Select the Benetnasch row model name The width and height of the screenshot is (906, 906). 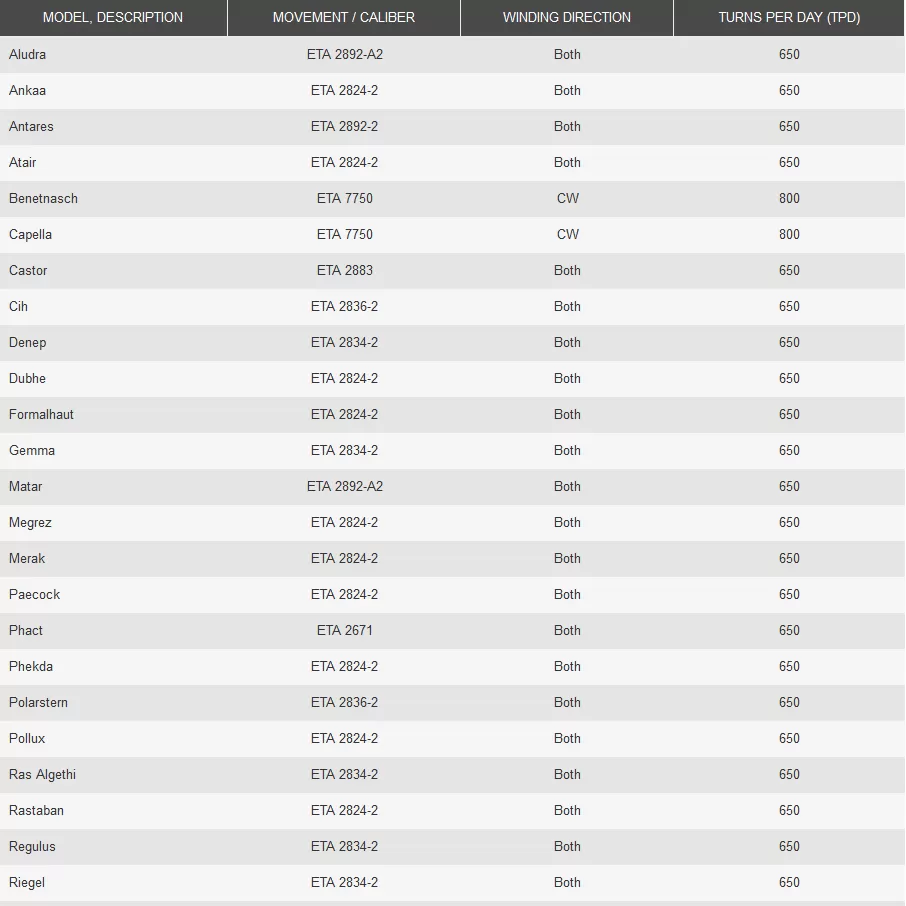pyautogui.click(x=43, y=198)
